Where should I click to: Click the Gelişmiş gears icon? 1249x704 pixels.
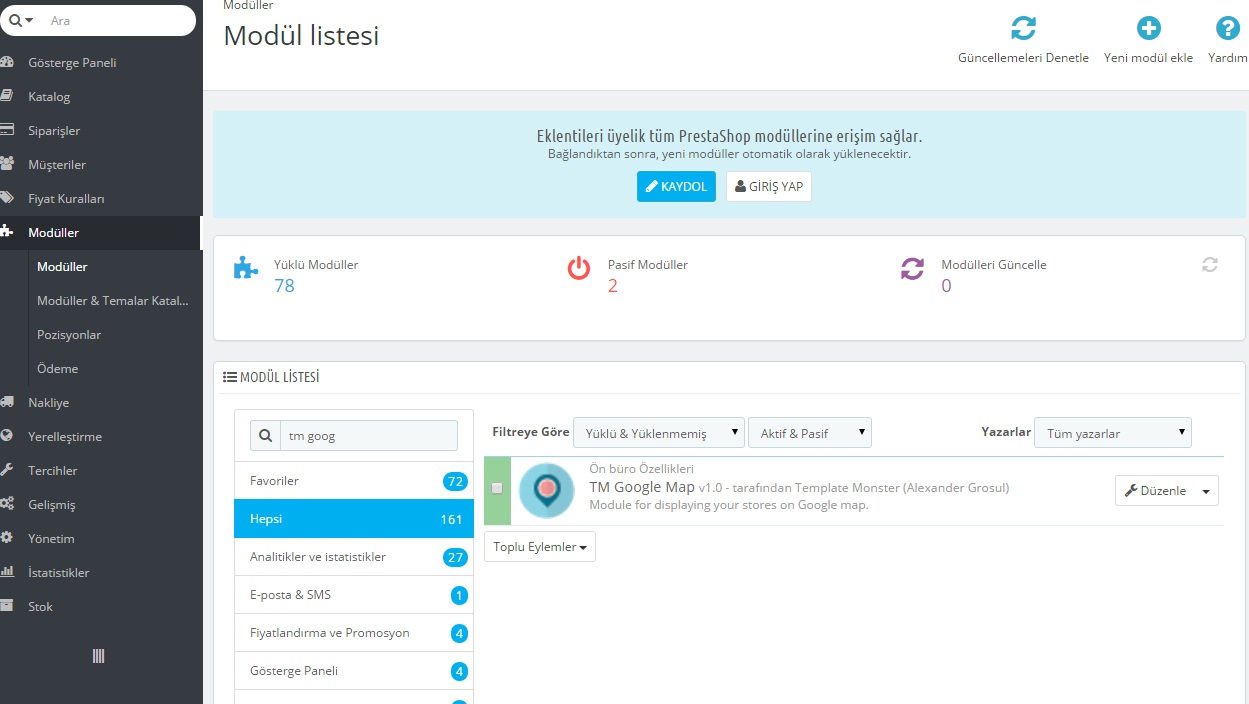(x=7, y=504)
